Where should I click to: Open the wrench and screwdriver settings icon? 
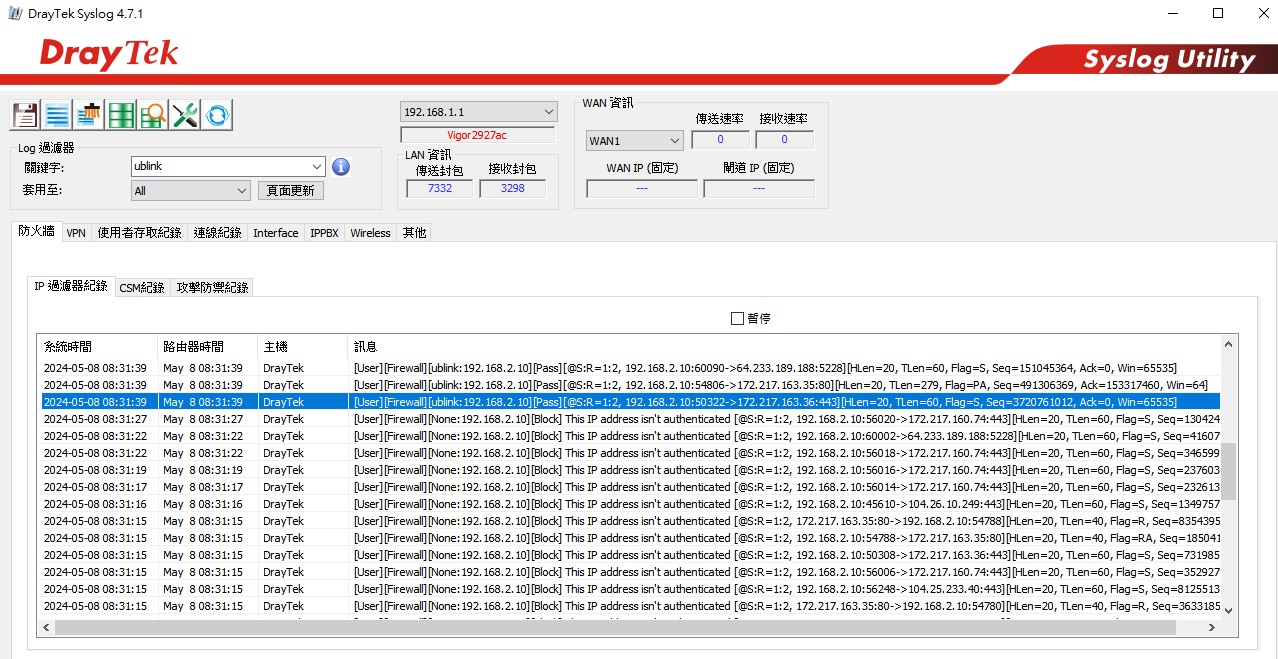click(x=185, y=115)
